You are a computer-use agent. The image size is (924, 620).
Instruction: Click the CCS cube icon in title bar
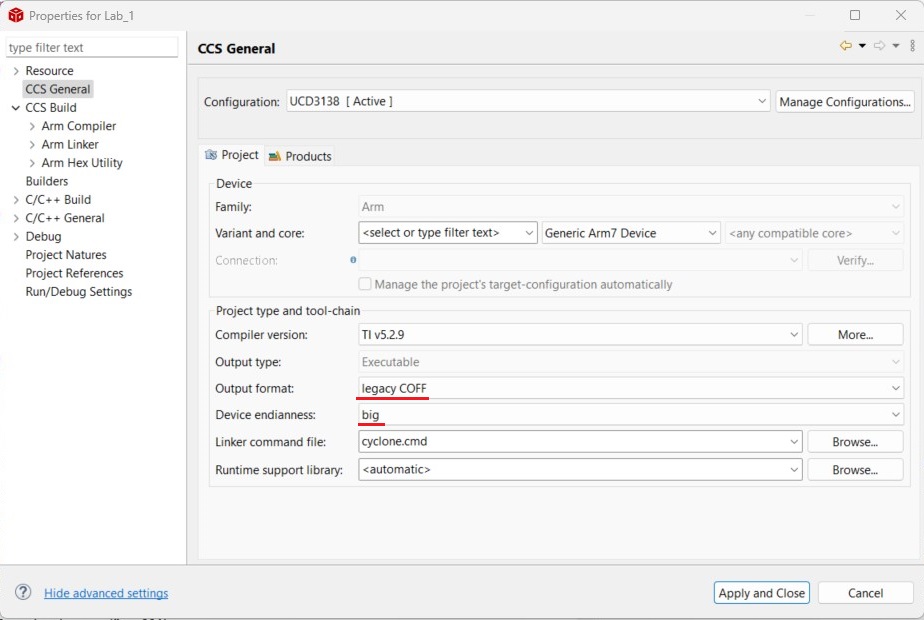tap(15, 15)
